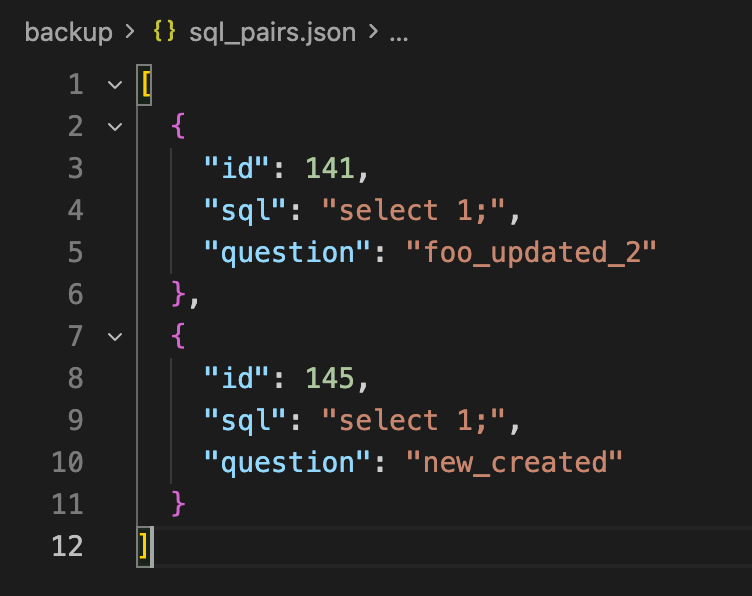Collapse the array at line 1

point(113,85)
